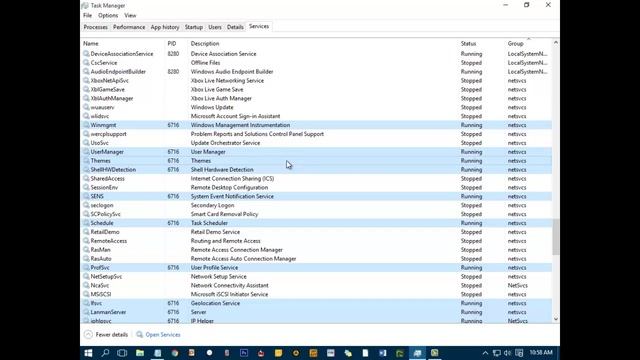The width and height of the screenshot is (640, 360).
Task: Open the Options menu
Action: pos(108,16)
